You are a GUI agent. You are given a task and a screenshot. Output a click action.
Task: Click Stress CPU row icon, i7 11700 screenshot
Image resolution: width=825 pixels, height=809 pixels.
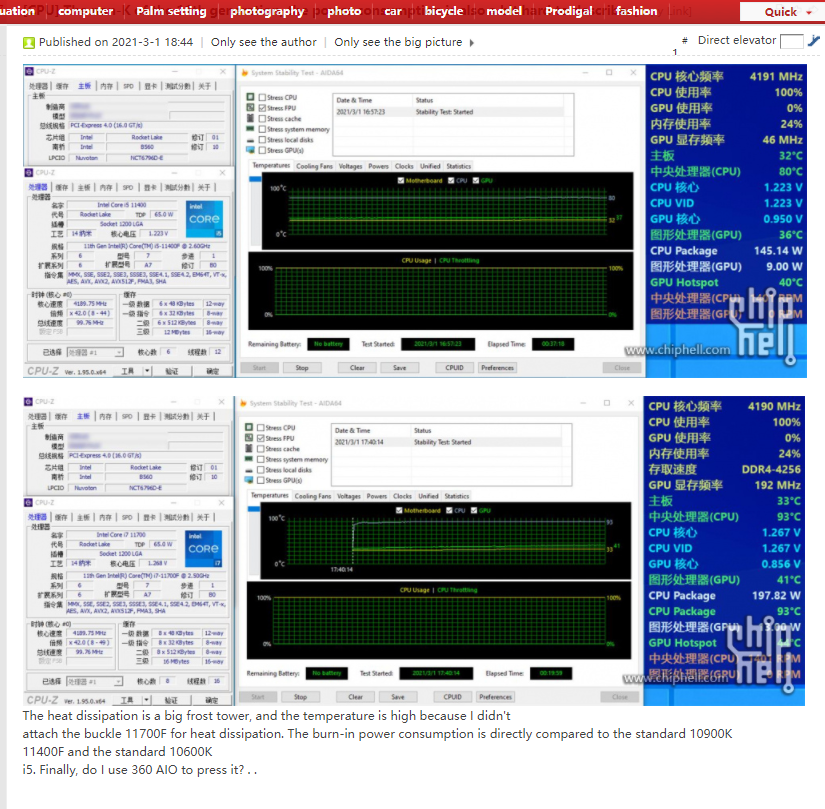249,427
